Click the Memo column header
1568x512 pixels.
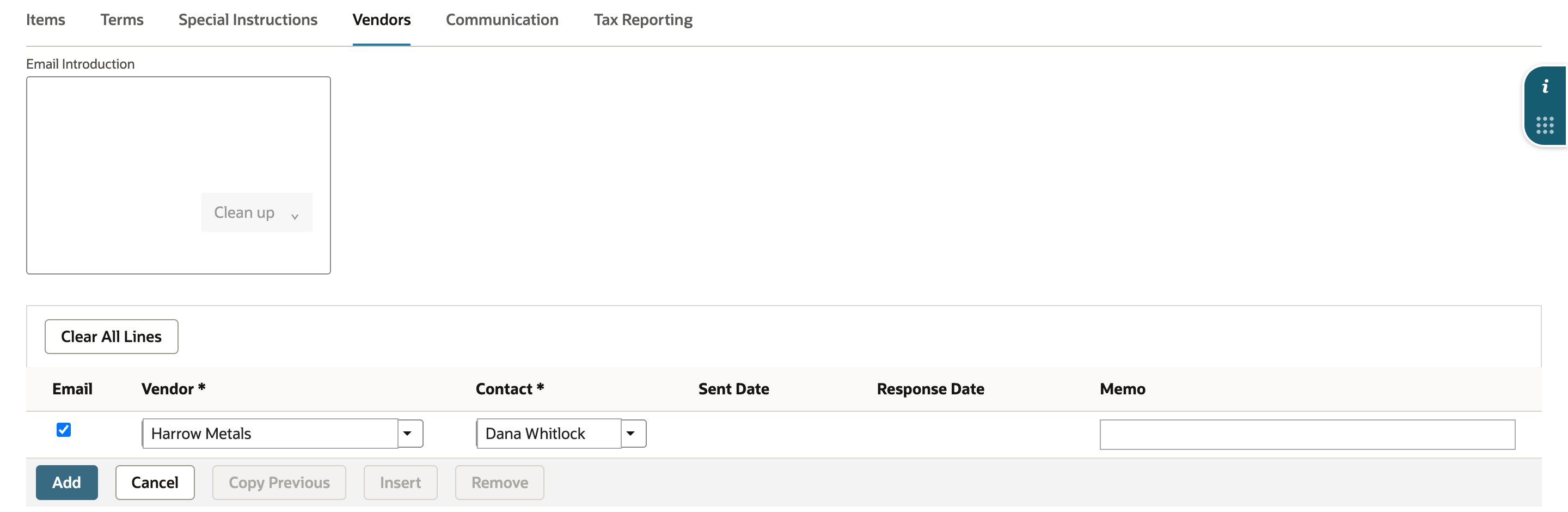pyautogui.click(x=1123, y=389)
